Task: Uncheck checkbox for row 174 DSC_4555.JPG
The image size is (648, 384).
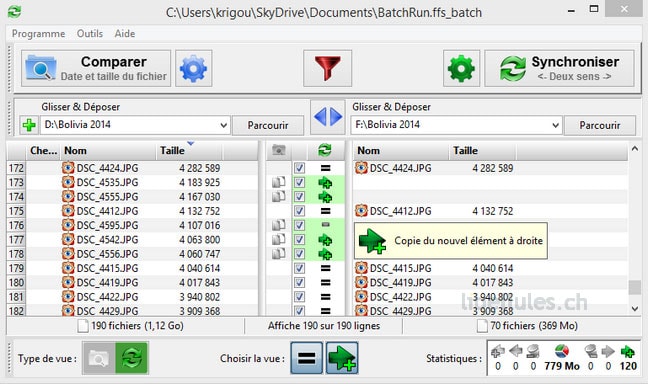Action: pyautogui.click(x=299, y=197)
